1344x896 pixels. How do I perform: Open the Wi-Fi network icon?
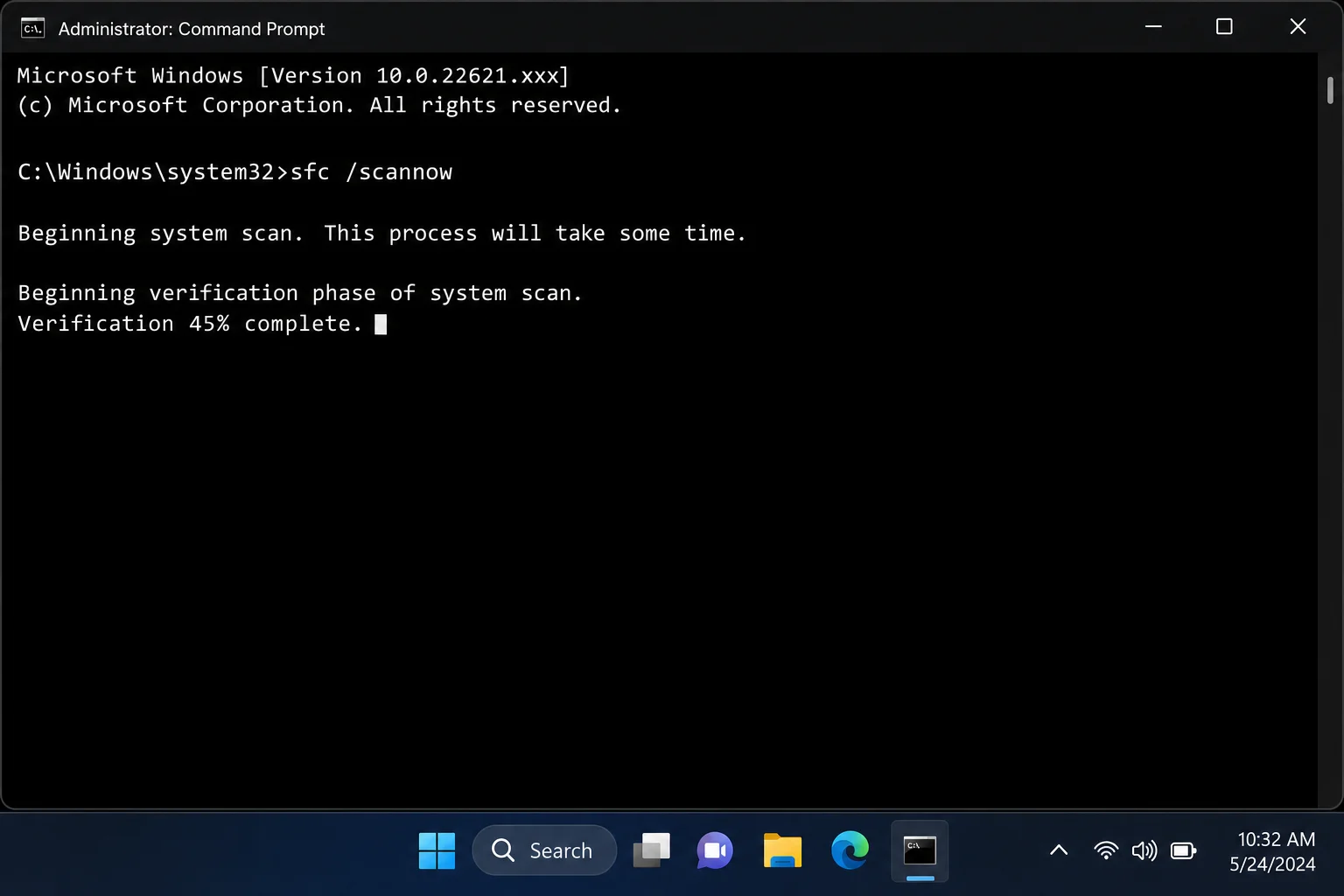(x=1106, y=850)
